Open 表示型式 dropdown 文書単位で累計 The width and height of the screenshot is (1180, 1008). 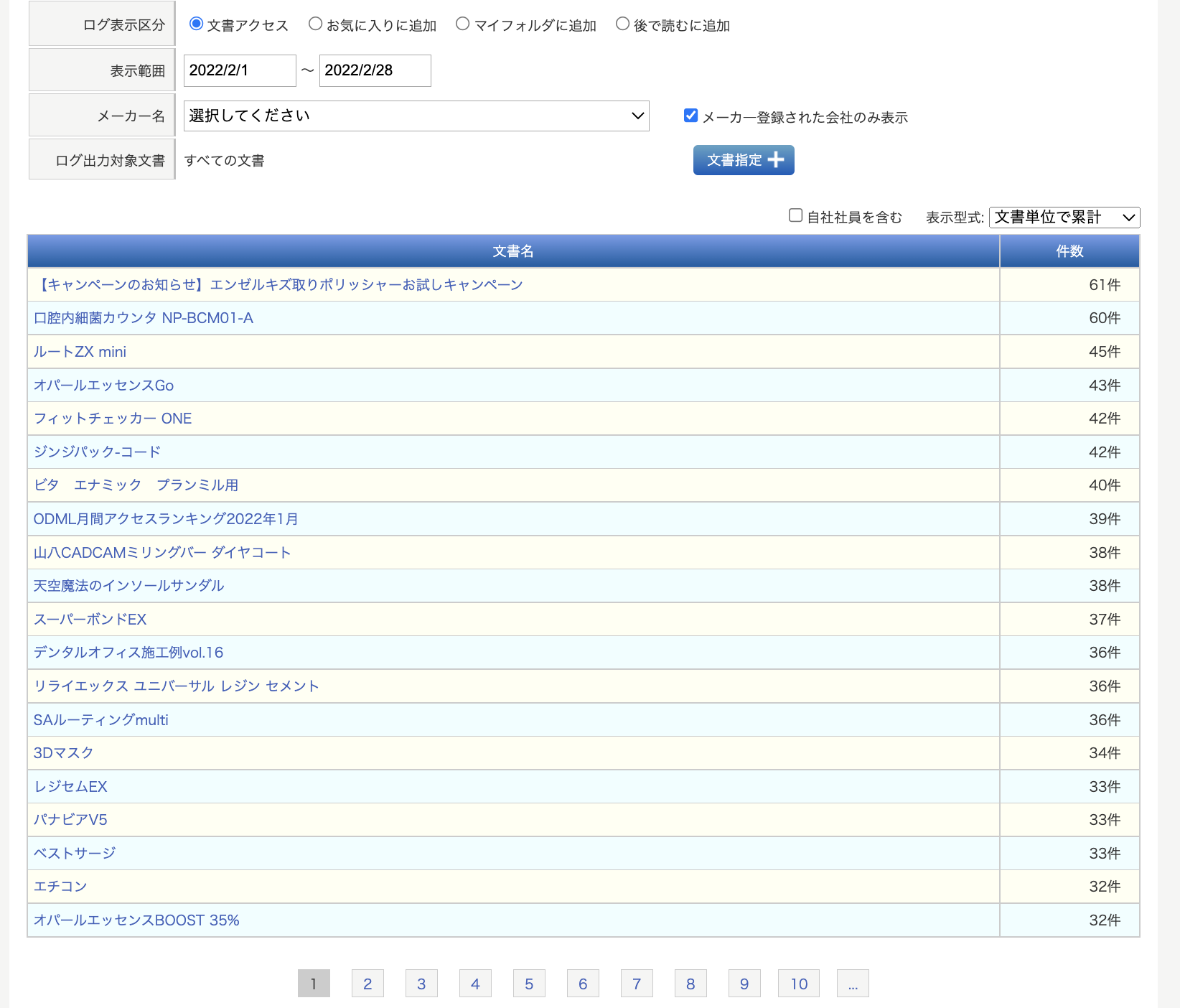[x=1064, y=217]
